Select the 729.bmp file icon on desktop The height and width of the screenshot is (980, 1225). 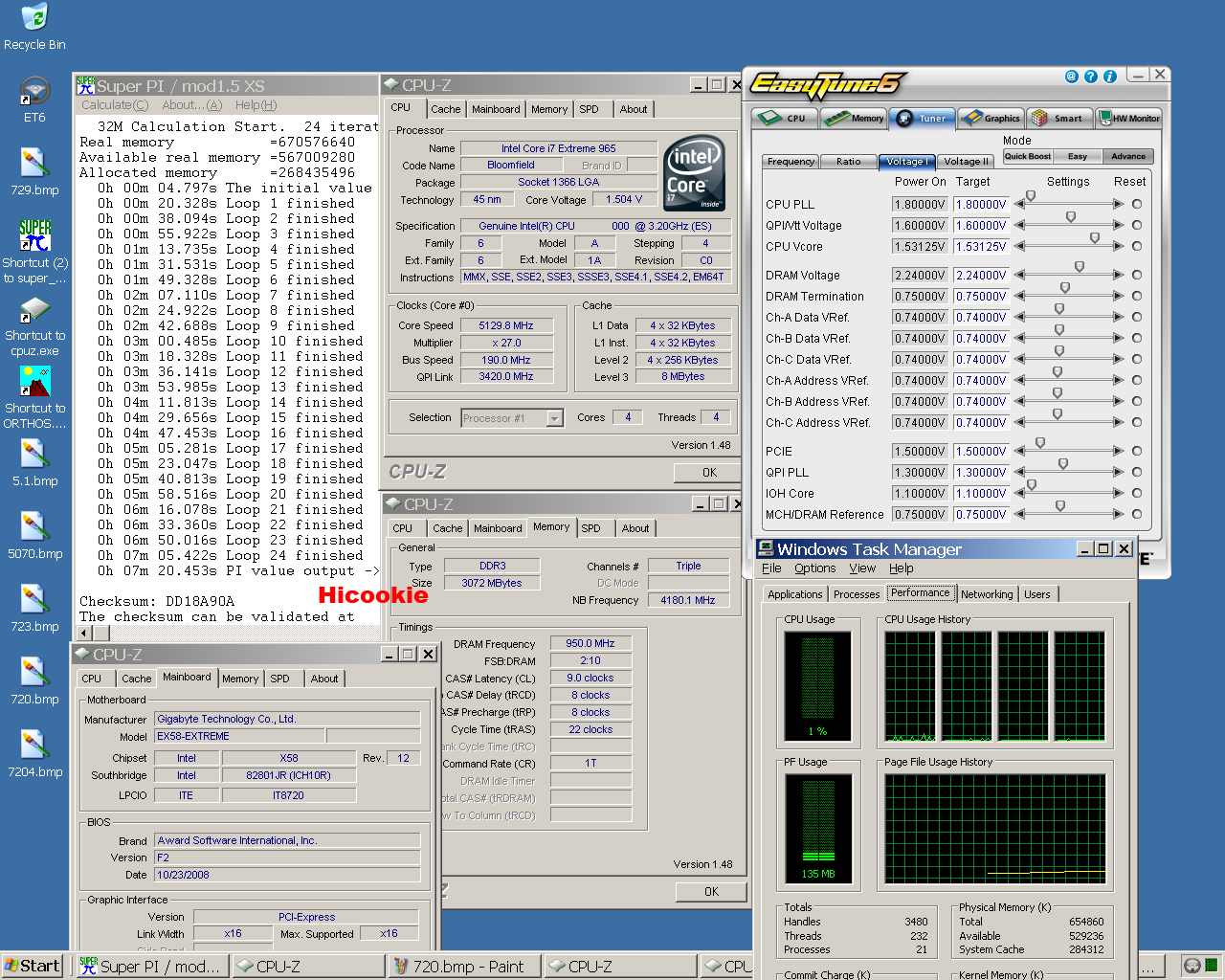tap(34, 163)
